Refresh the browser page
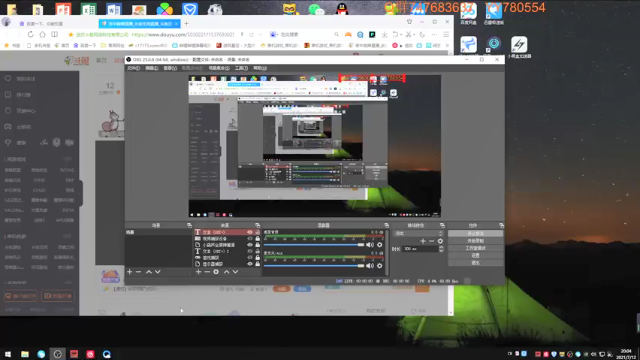Viewport: 640px width, 360px height. click(x=31, y=34)
